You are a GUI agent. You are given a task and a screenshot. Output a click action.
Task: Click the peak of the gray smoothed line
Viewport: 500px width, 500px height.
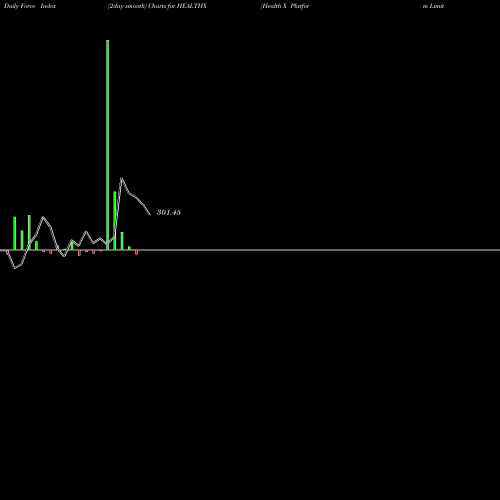122,178
